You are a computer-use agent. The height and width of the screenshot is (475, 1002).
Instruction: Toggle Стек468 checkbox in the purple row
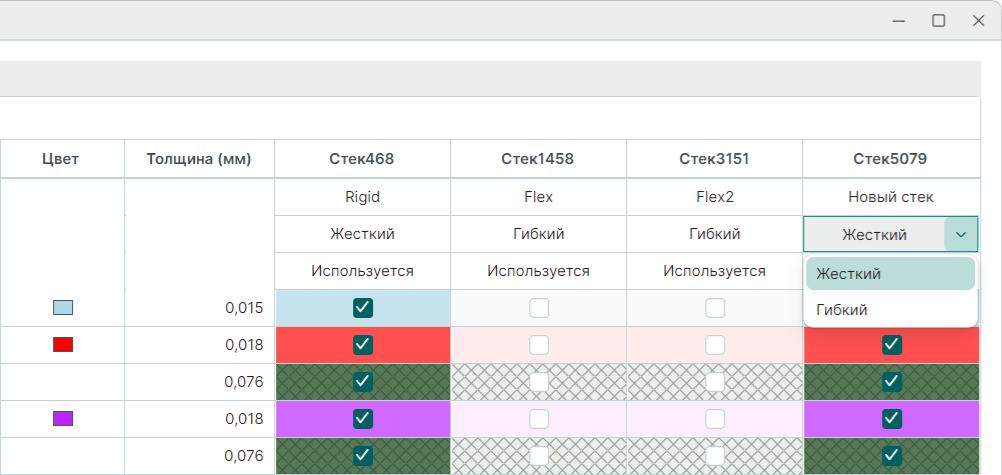pos(363,419)
